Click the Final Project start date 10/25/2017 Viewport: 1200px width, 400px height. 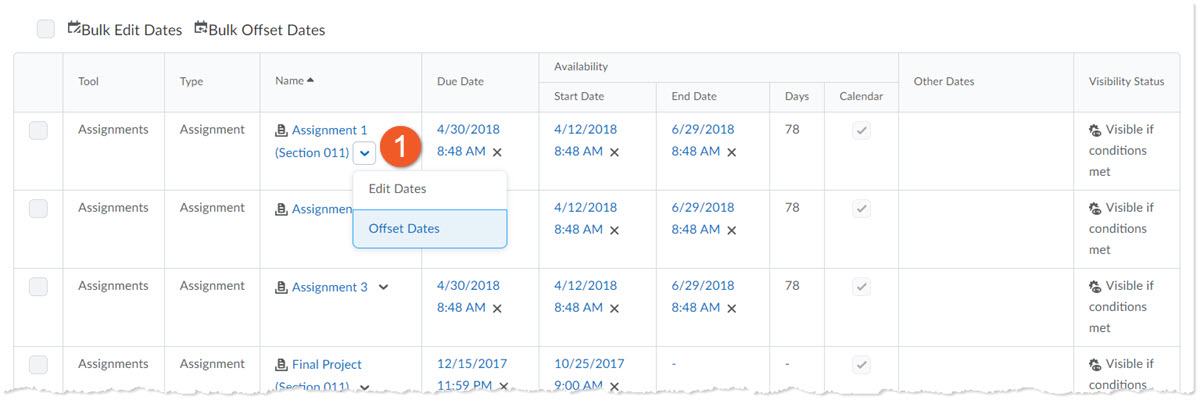point(589,364)
